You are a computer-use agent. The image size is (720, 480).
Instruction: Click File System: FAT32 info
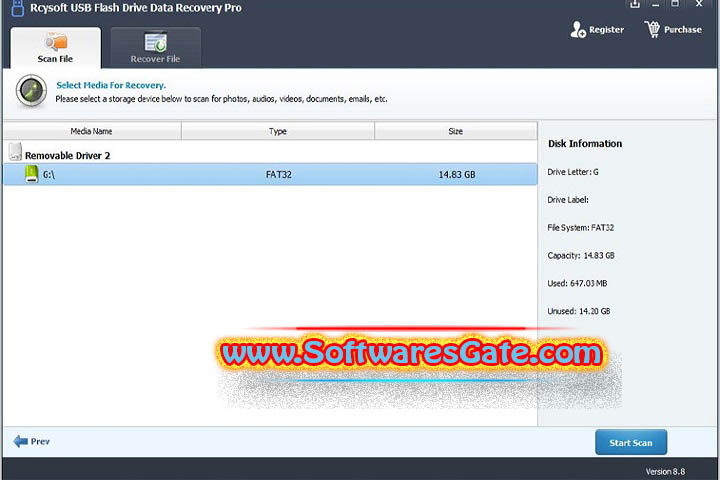tap(580, 227)
